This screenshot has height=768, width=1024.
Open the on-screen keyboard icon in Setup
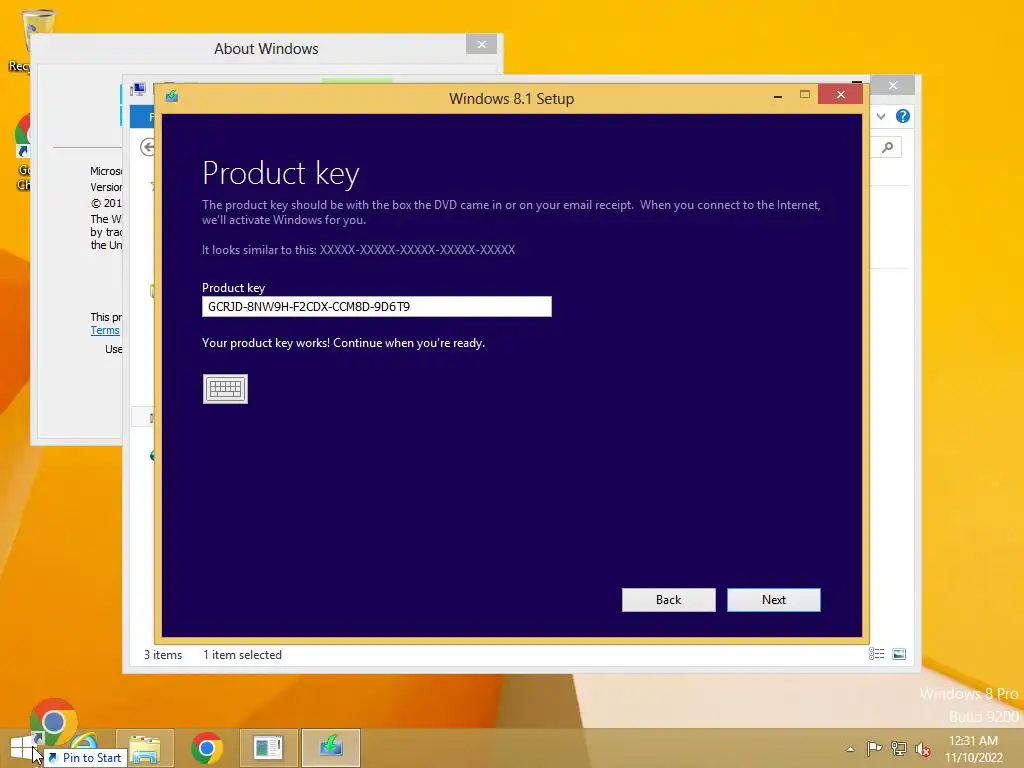225,389
